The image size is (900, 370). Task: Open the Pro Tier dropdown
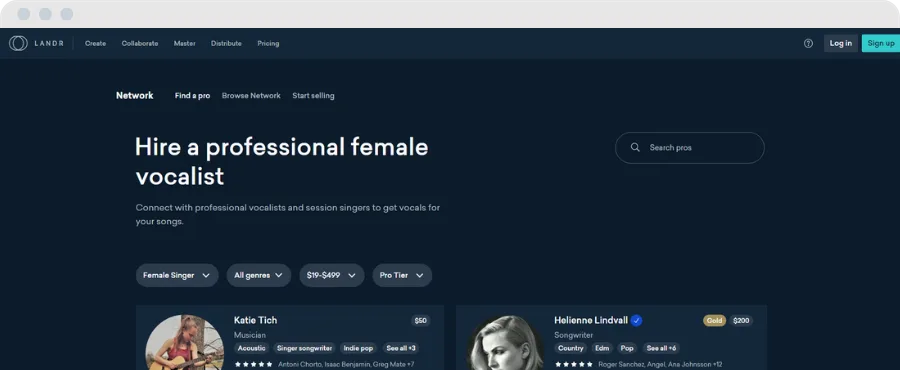[402, 275]
